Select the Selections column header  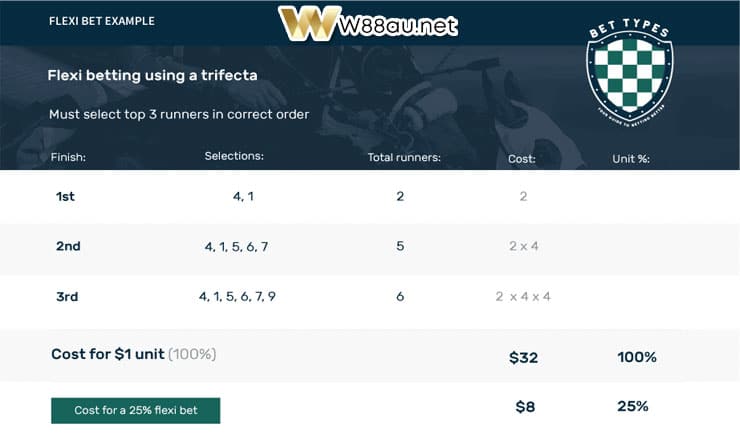(234, 156)
